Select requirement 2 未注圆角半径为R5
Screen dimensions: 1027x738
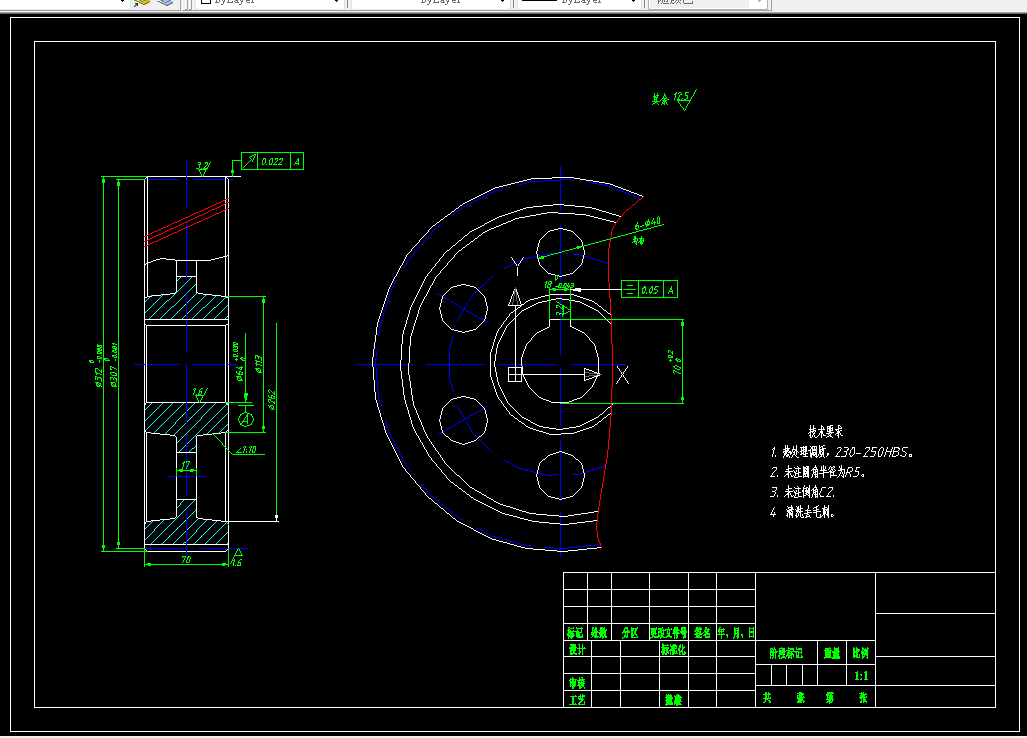pyautogui.click(x=817, y=472)
